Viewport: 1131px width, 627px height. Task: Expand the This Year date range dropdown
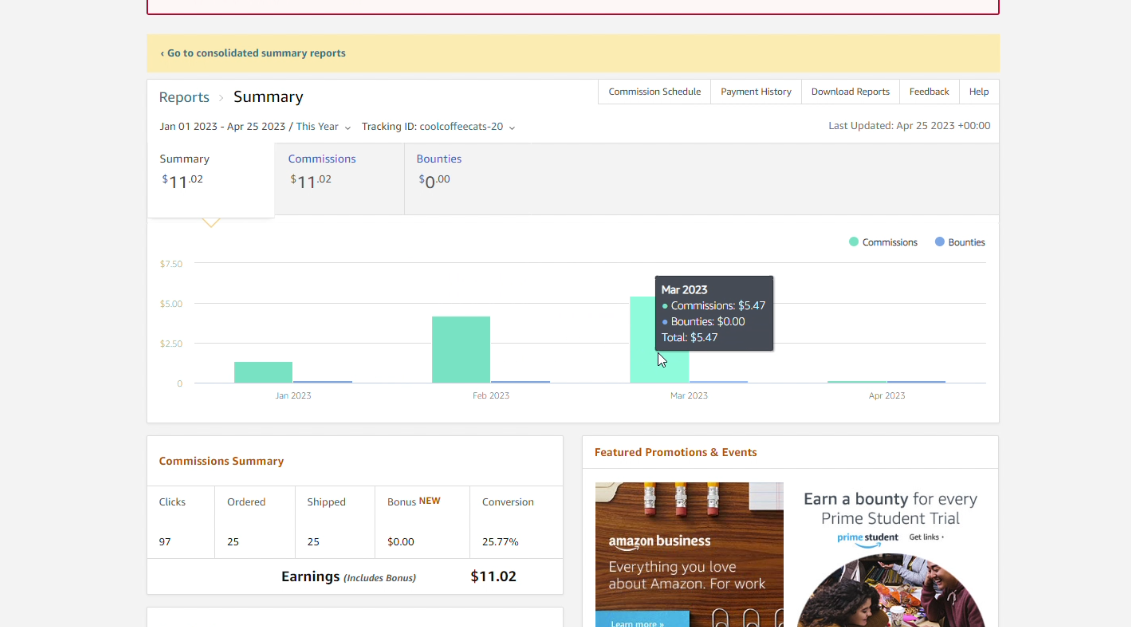click(323, 126)
